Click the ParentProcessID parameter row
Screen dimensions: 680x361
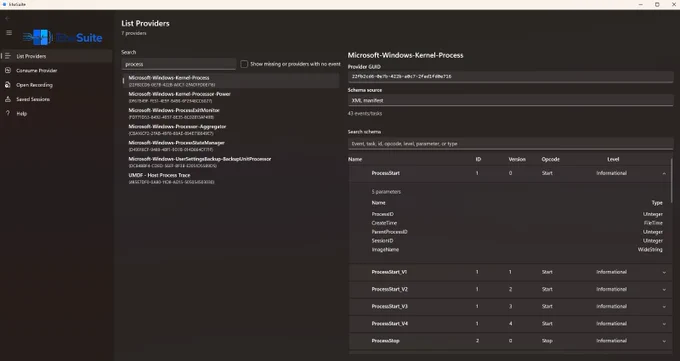coord(517,232)
